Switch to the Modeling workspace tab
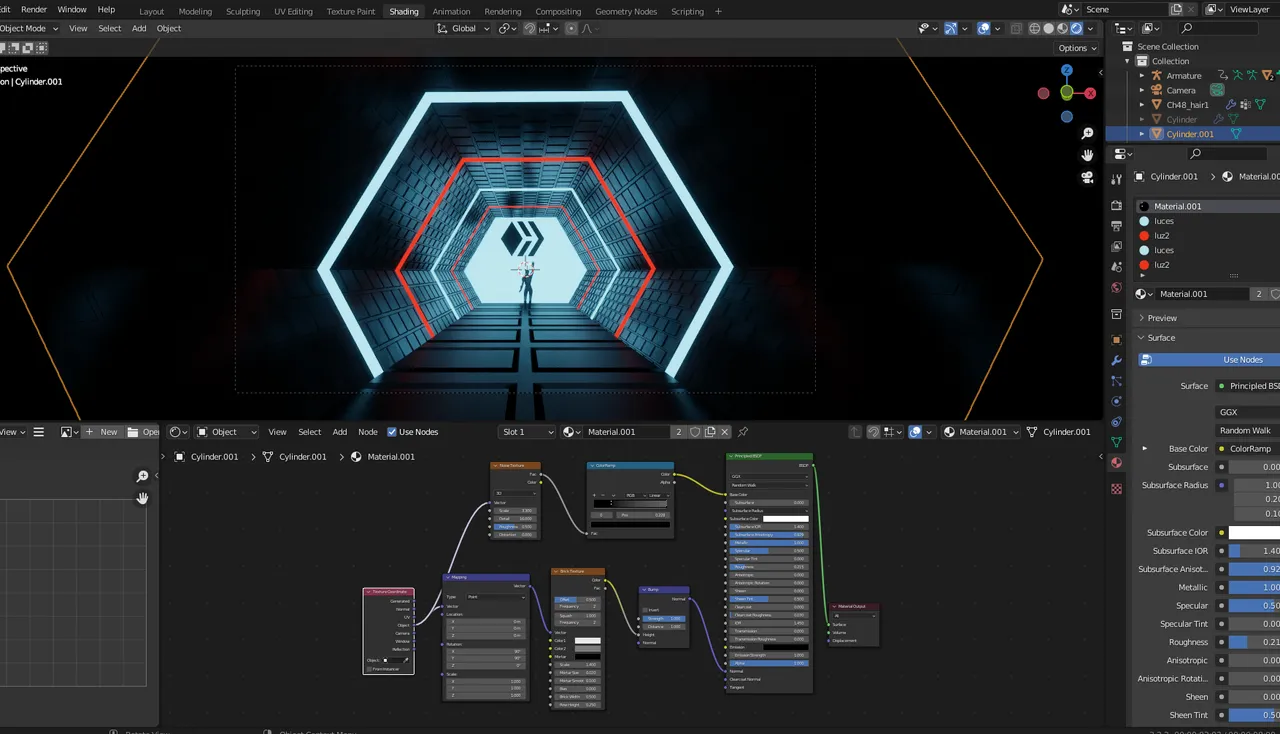The width and height of the screenshot is (1280, 734). click(x=195, y=11)
